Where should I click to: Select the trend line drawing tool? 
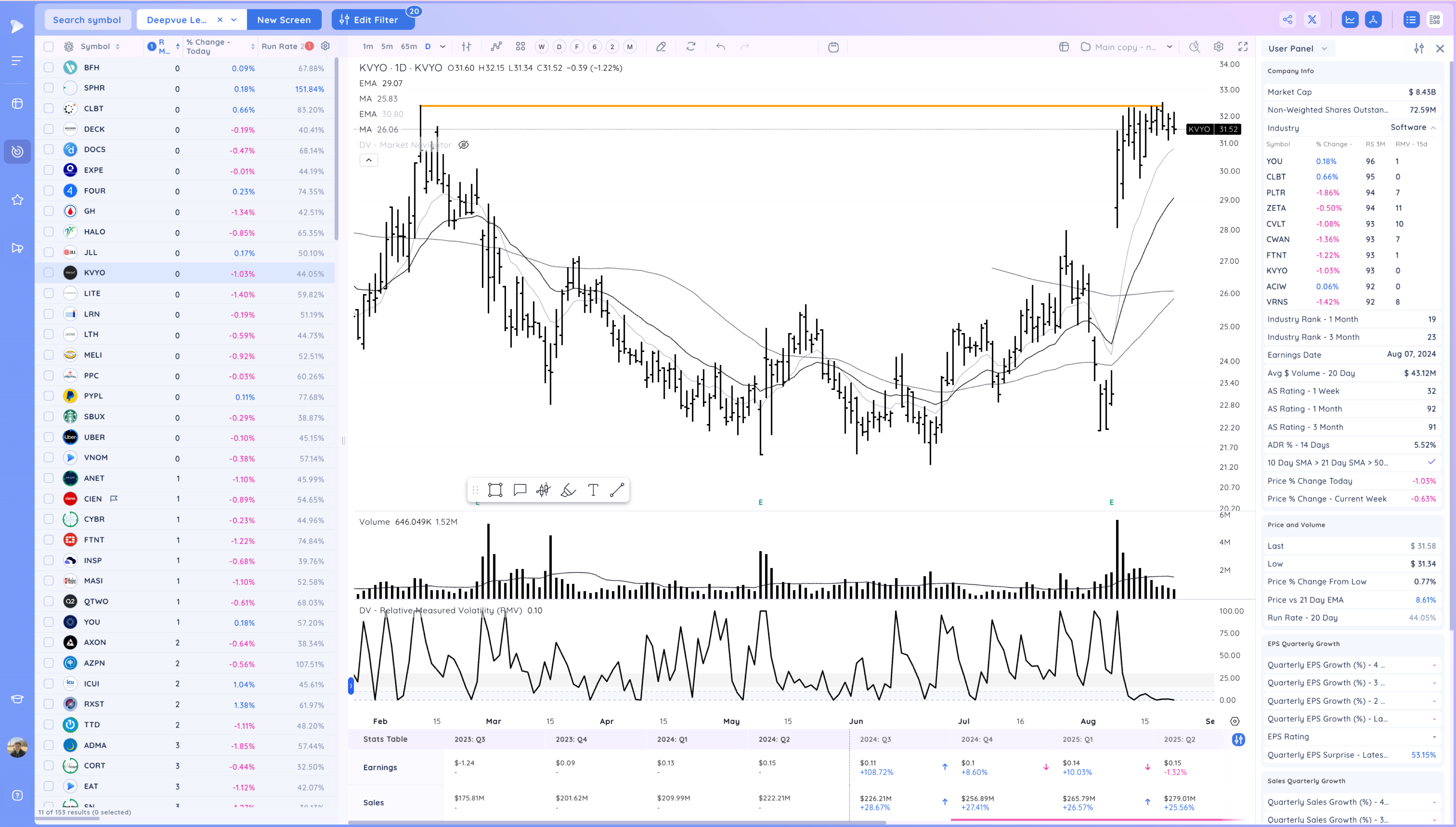(617, 490)
